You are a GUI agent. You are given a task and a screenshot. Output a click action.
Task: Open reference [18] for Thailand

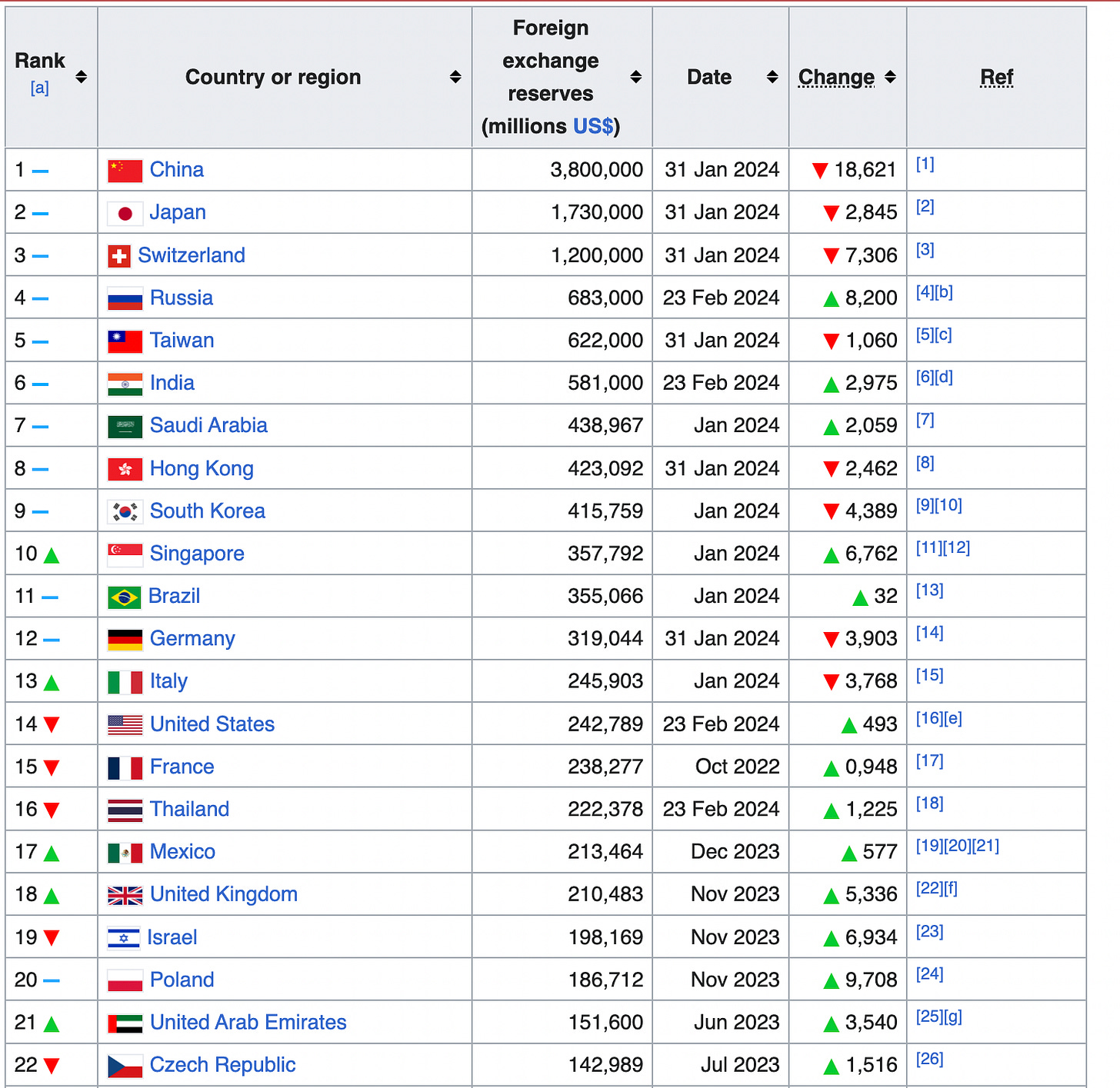click(929, 804)
